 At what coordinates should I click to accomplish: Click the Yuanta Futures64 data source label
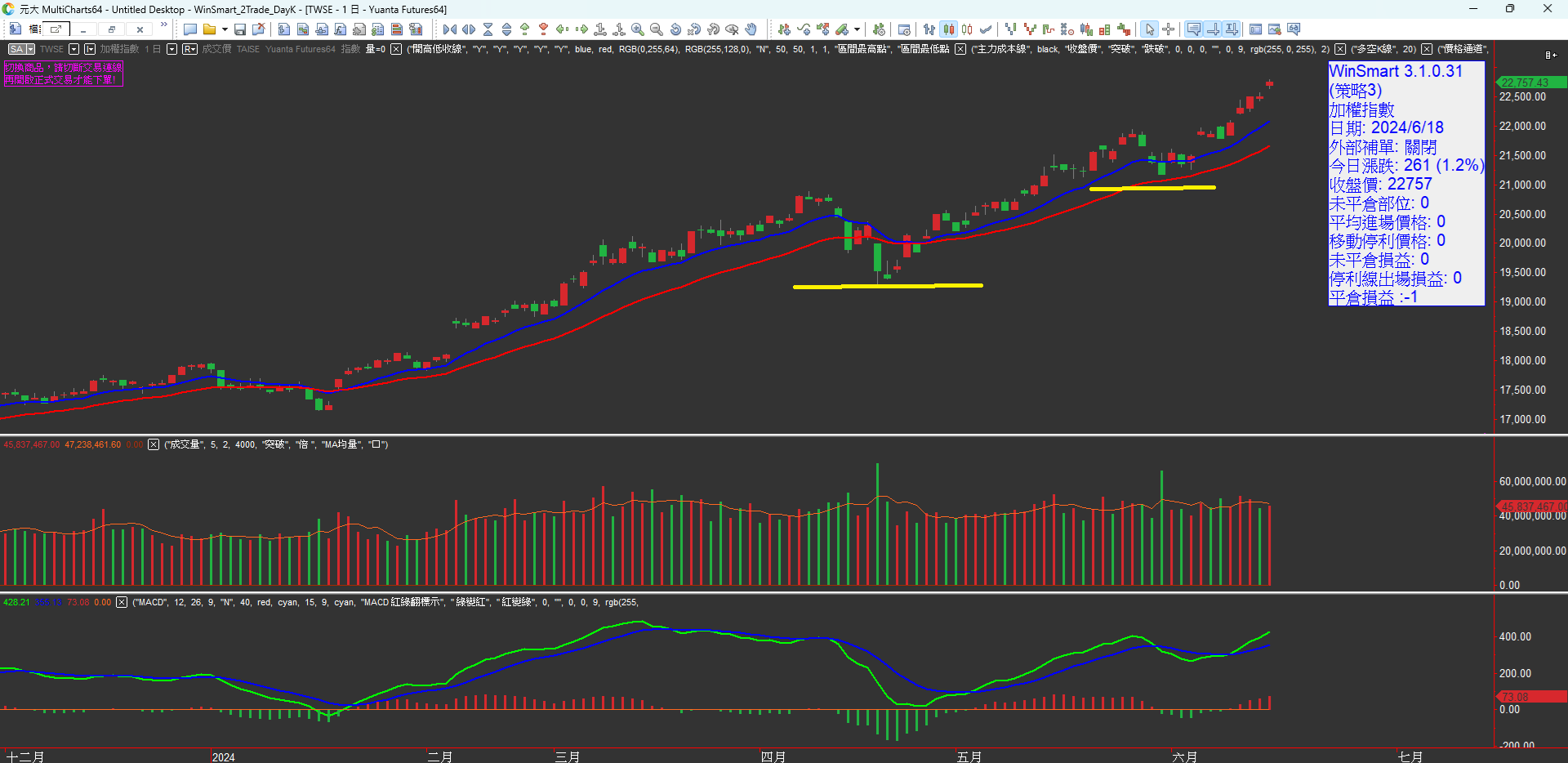[301, 49]
